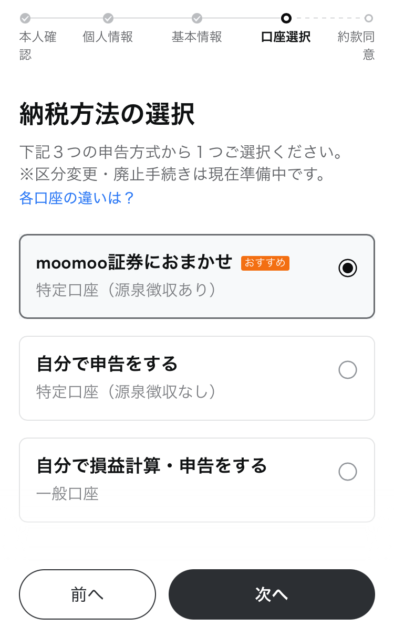Click the 約款同意 step label
The width and height of the screenshot is (394, 628).
(356, 45)
